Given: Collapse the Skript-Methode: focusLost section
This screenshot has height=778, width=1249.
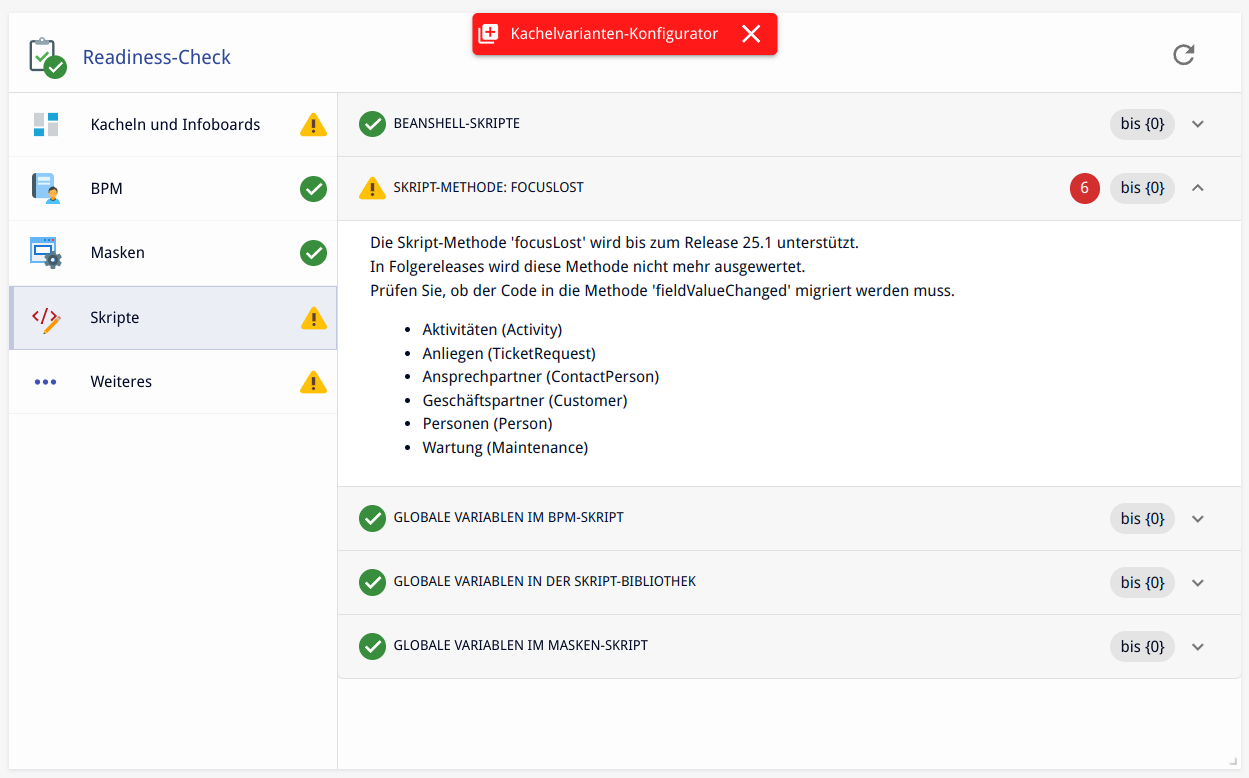Looking at the screenshot, I should pyautogui.click(x=1198, y=188).
